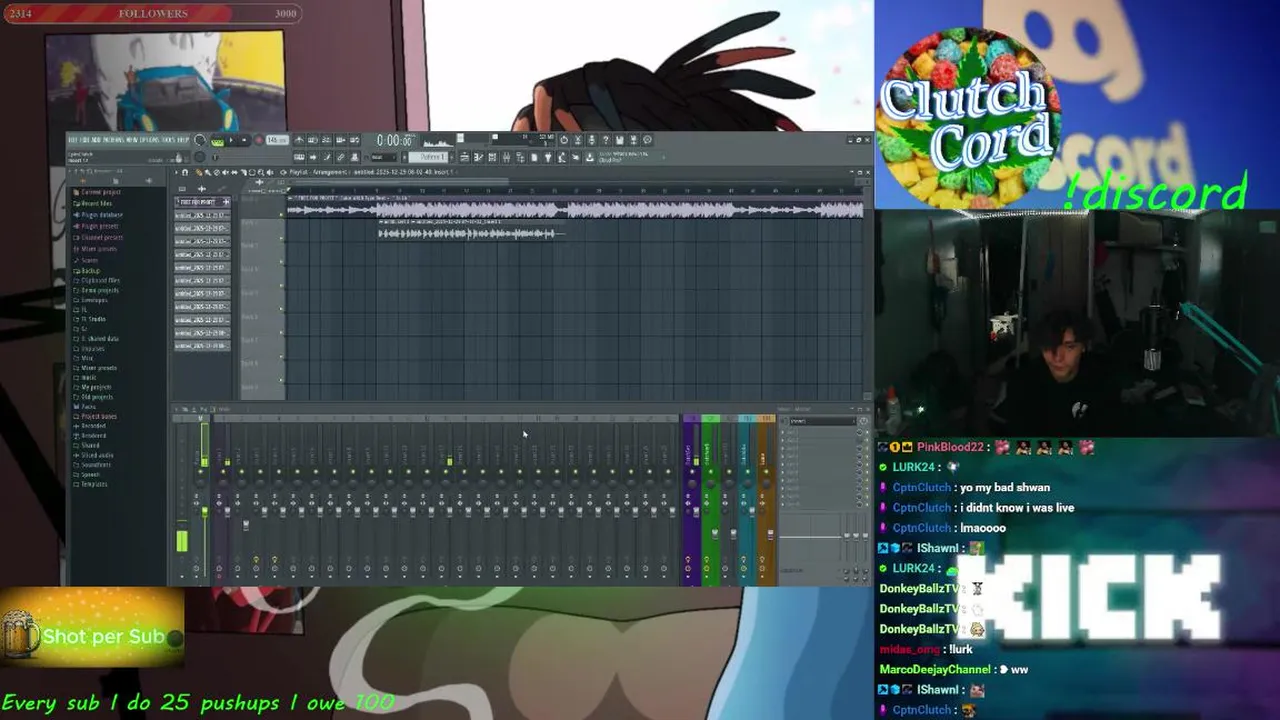
Task: Mute Track 1 in the playlist
Action: tap(281, 214)
